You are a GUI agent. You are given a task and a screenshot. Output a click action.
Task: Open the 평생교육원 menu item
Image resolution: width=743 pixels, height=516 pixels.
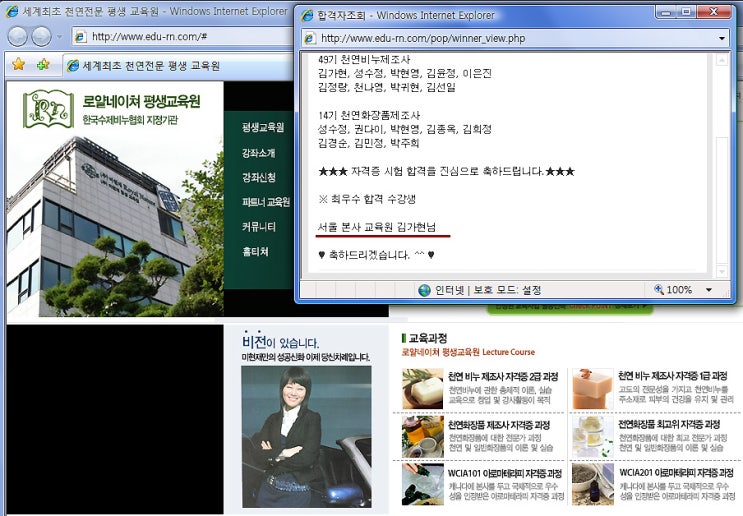[x=263, y=127]
